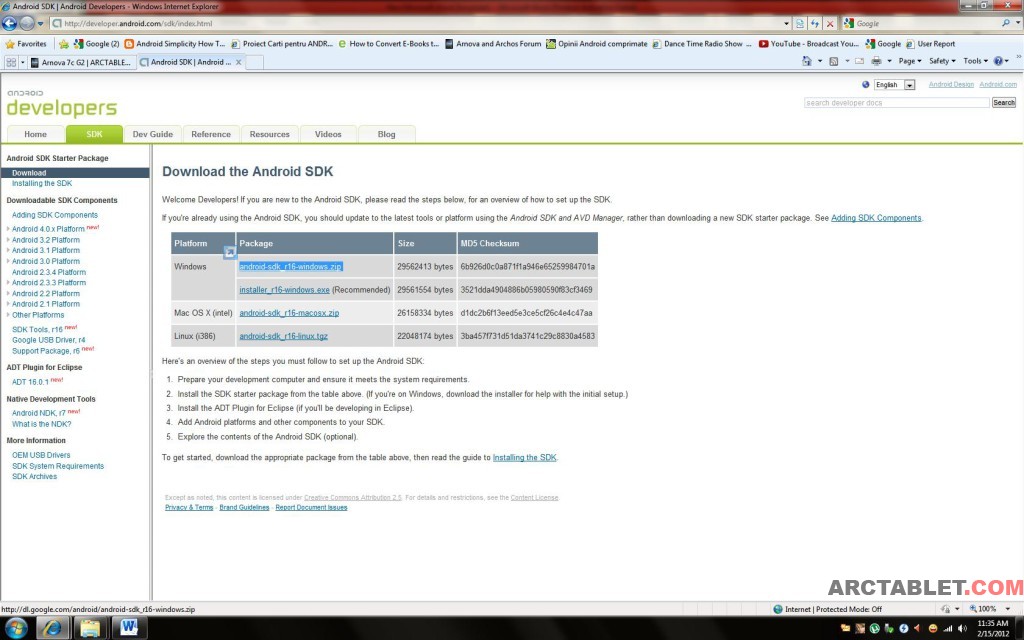Open the Videos tab

328,134
